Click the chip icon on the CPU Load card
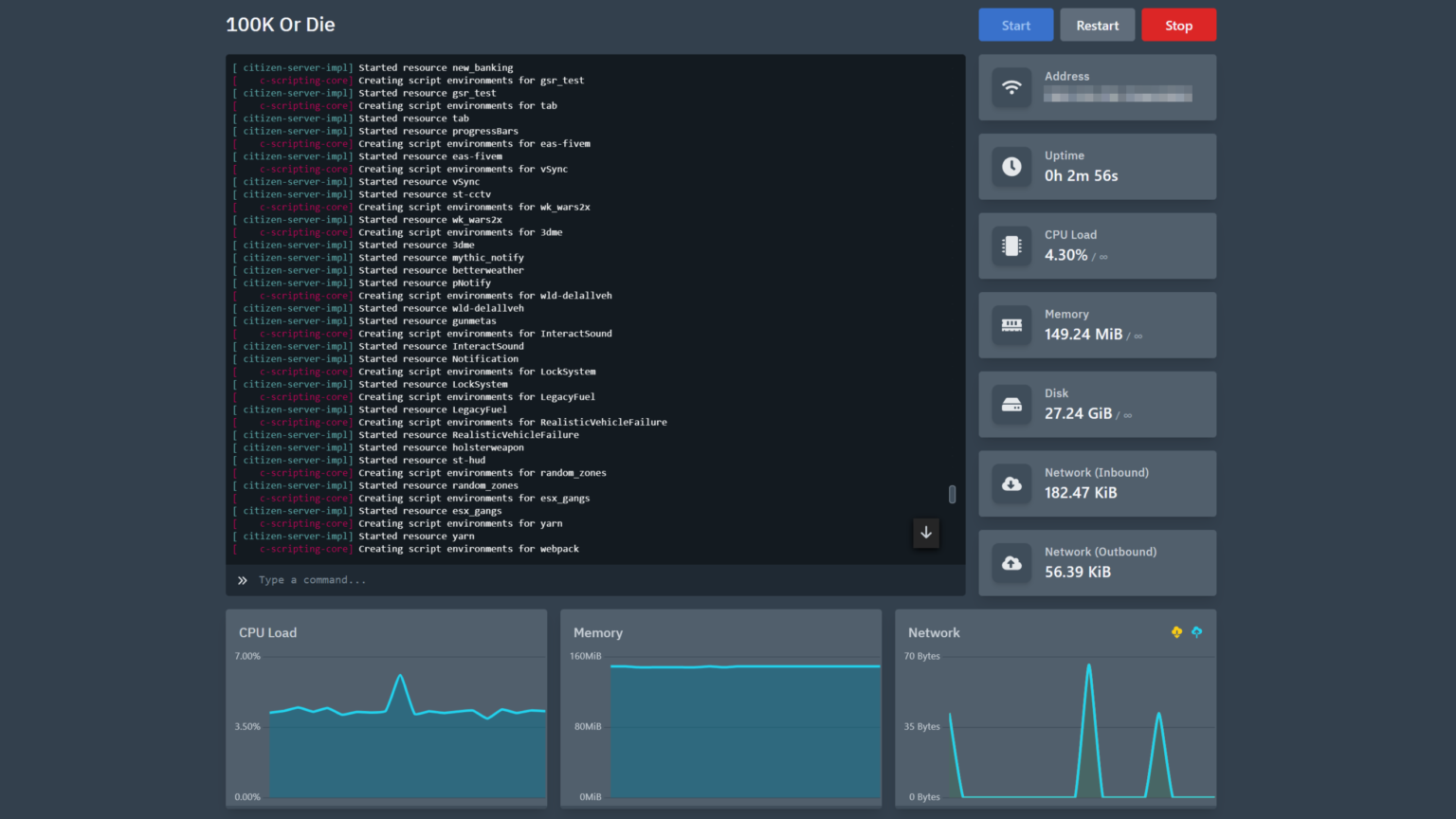1456x819 pixels. click(1011, 246)
